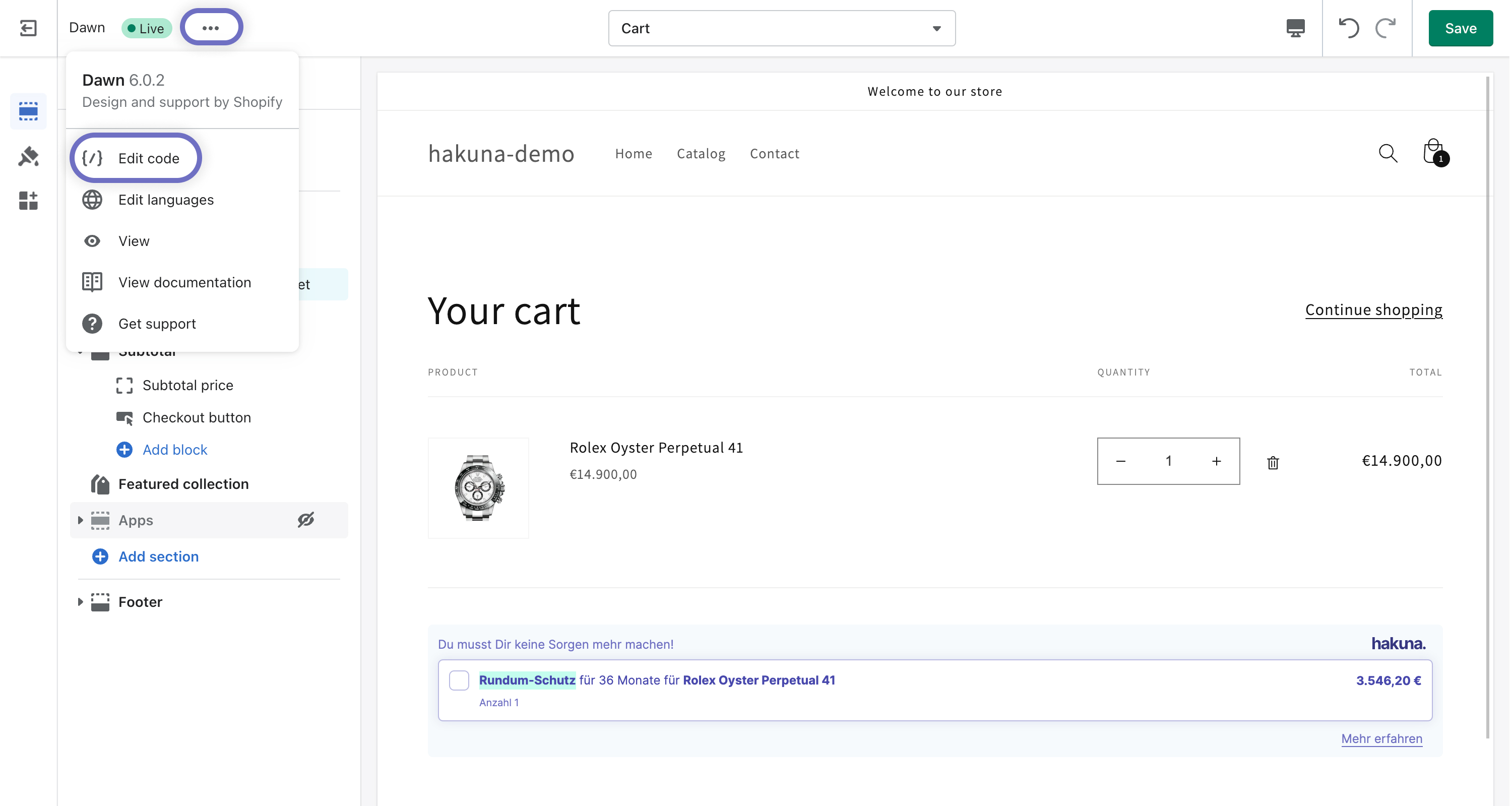Open the App embeds icon
This screenshot has width=1512, height=806.
pos(28,201)
